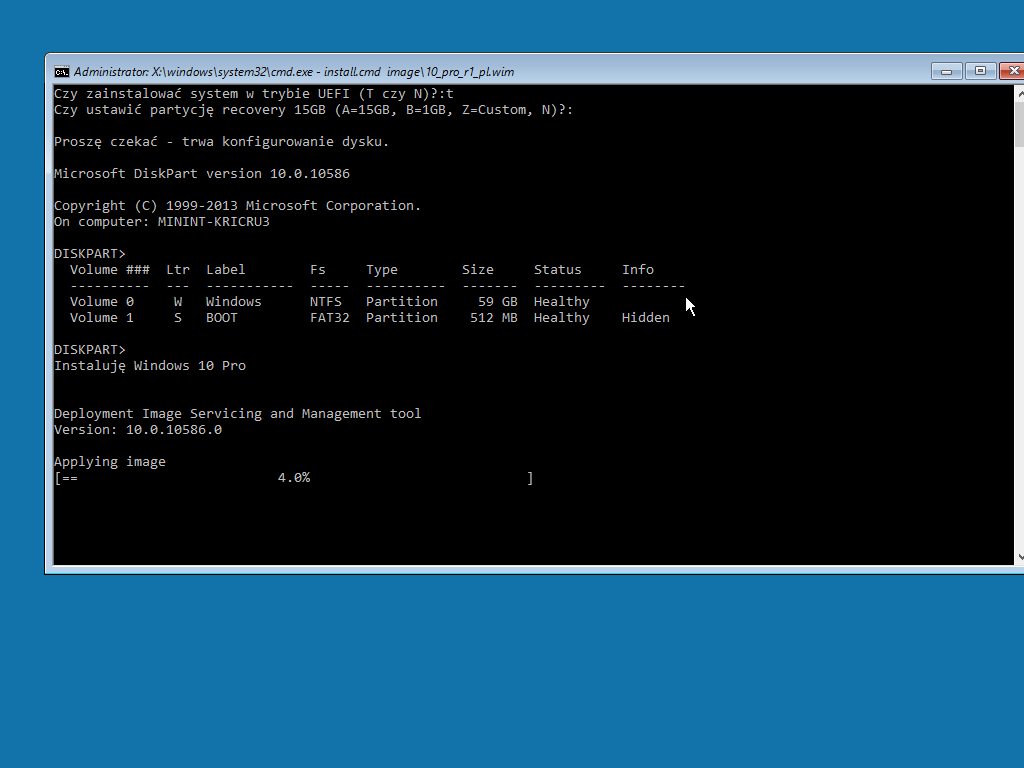Screen dimensions: 1024x768
Task: Click the 'BOOT' volume label
Action: coord(221,318)
